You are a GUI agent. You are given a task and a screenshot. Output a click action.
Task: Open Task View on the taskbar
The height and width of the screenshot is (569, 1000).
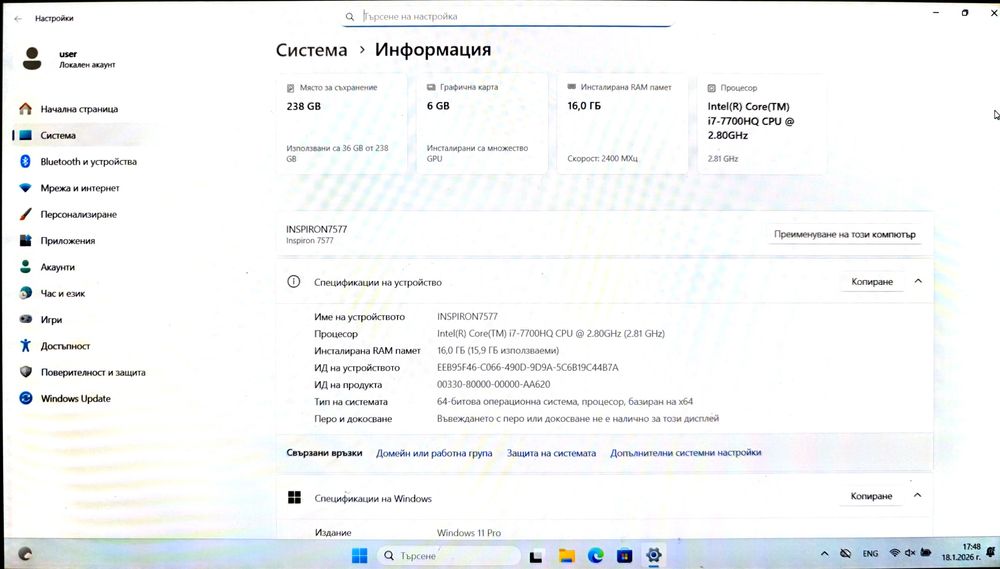[x=537, y=556]
